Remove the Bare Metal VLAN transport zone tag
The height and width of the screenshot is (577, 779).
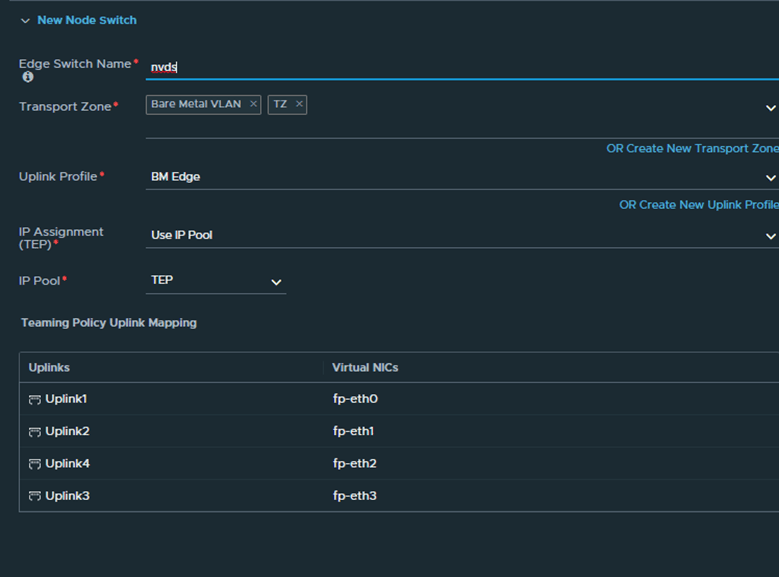click(x=254, y=104)
